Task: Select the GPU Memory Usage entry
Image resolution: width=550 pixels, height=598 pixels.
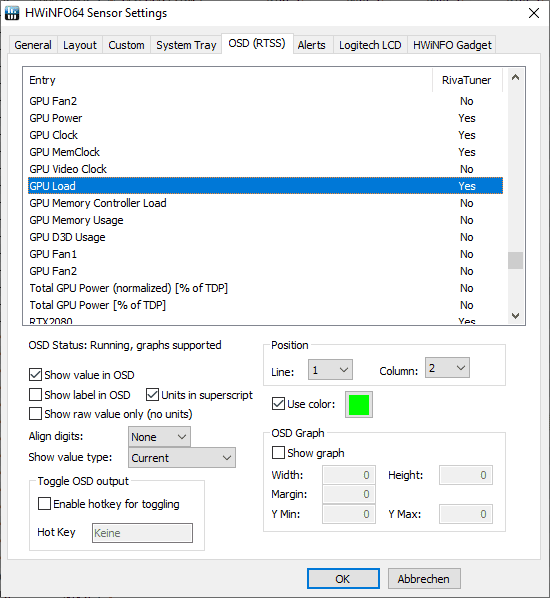Action: tap(265, 220)
